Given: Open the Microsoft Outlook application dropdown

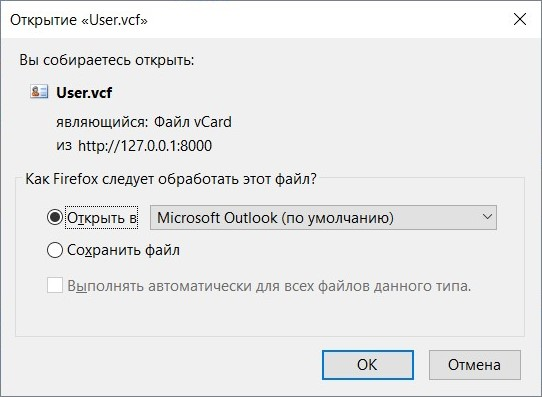Looking at the screenshot, I should [x=323, y=217].
